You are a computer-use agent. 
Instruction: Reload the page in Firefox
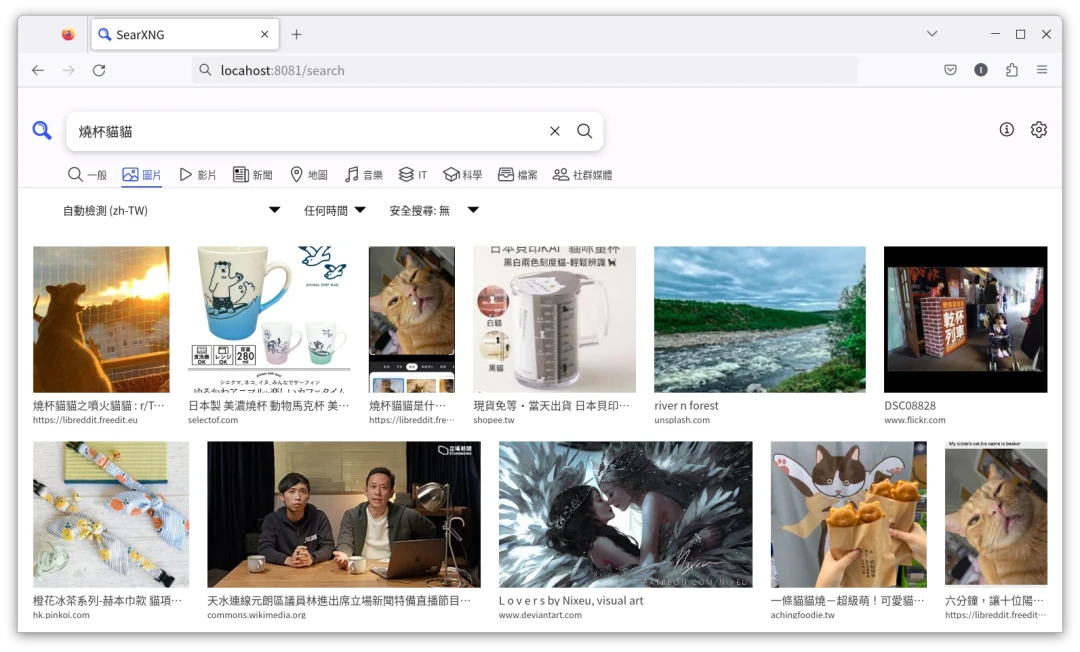click(x=99, y=70)
